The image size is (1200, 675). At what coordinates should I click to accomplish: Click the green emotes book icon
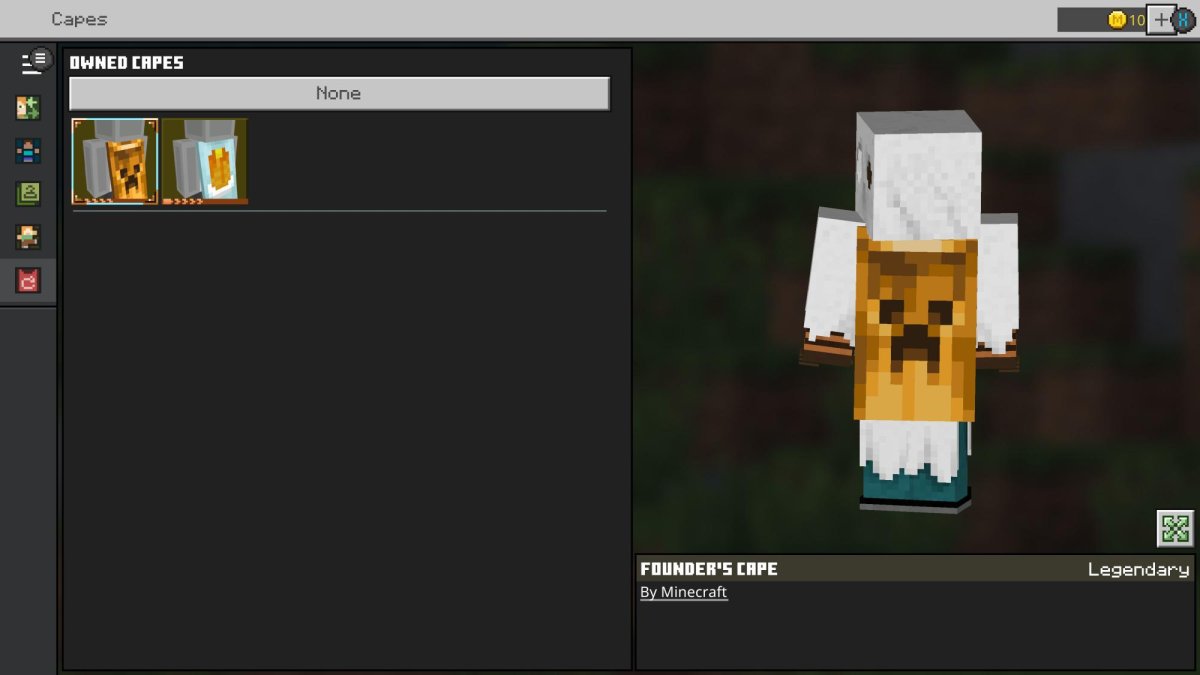tap(30, 194)
